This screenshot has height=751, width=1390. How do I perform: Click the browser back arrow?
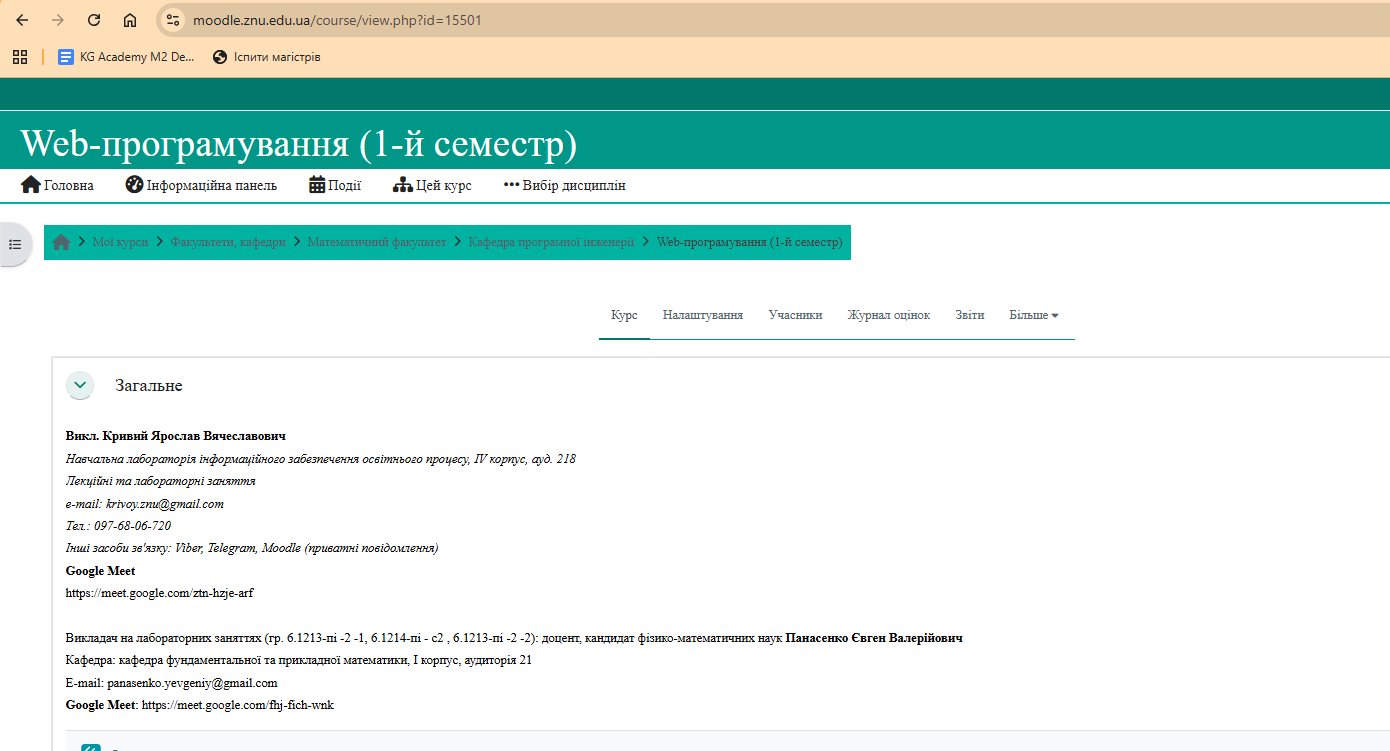22,20
